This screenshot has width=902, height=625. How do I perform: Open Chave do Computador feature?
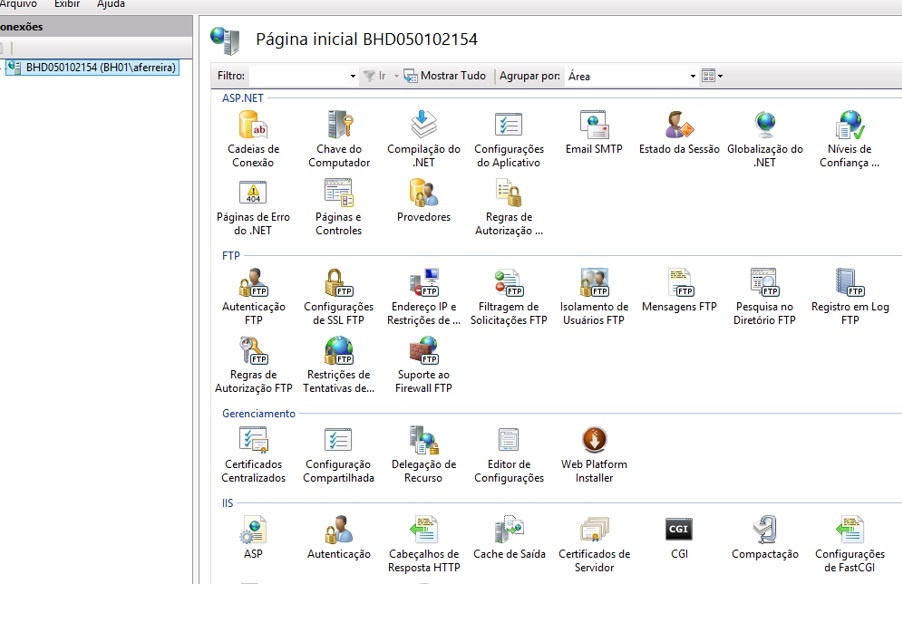point(339,140)
